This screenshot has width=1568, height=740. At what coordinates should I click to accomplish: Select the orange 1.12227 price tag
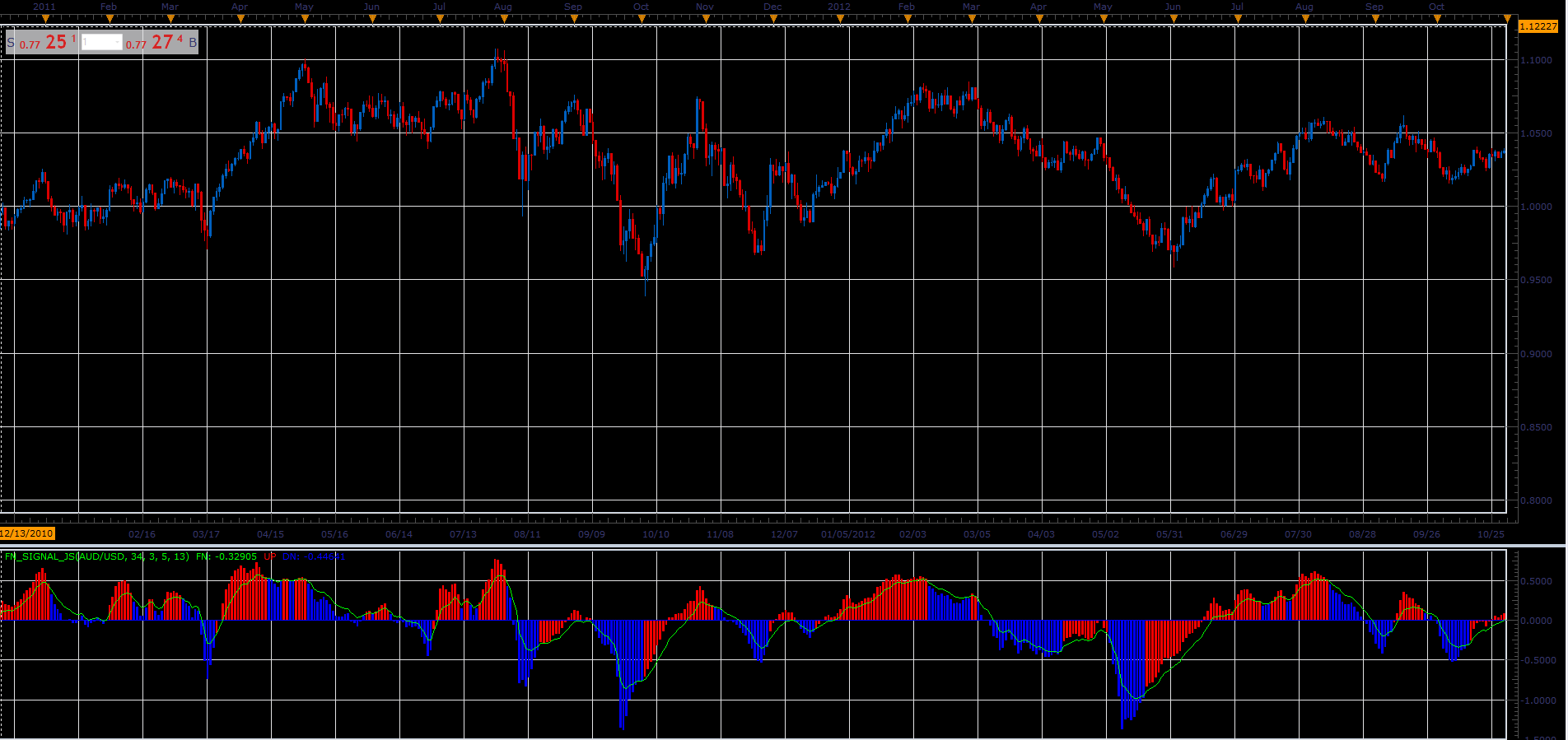tap(1538, 26)
